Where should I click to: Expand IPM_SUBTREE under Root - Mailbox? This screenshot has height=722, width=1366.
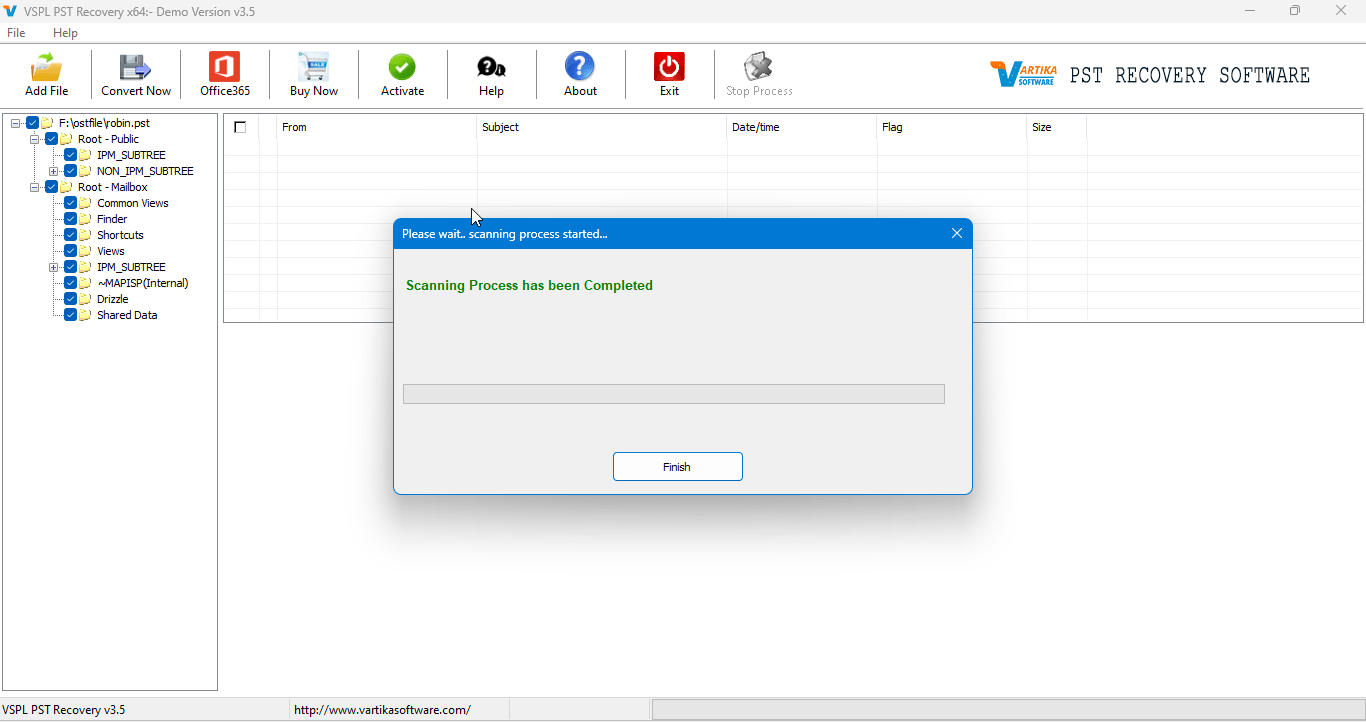coord(54,267)
